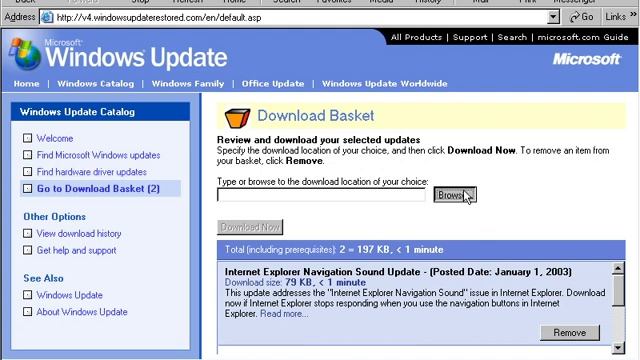Open the Windows Catalog menu item
This screenshot has width=640, height=360.
(x=96, y=84)
